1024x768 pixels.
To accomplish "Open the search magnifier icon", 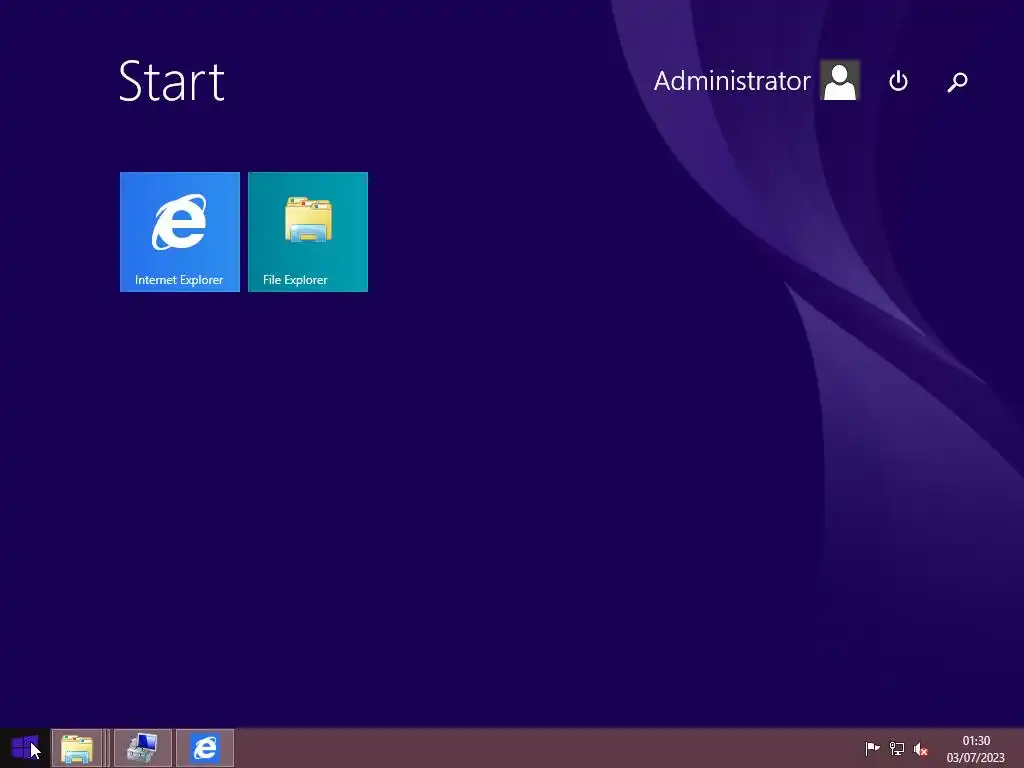I will coord(957,82).
